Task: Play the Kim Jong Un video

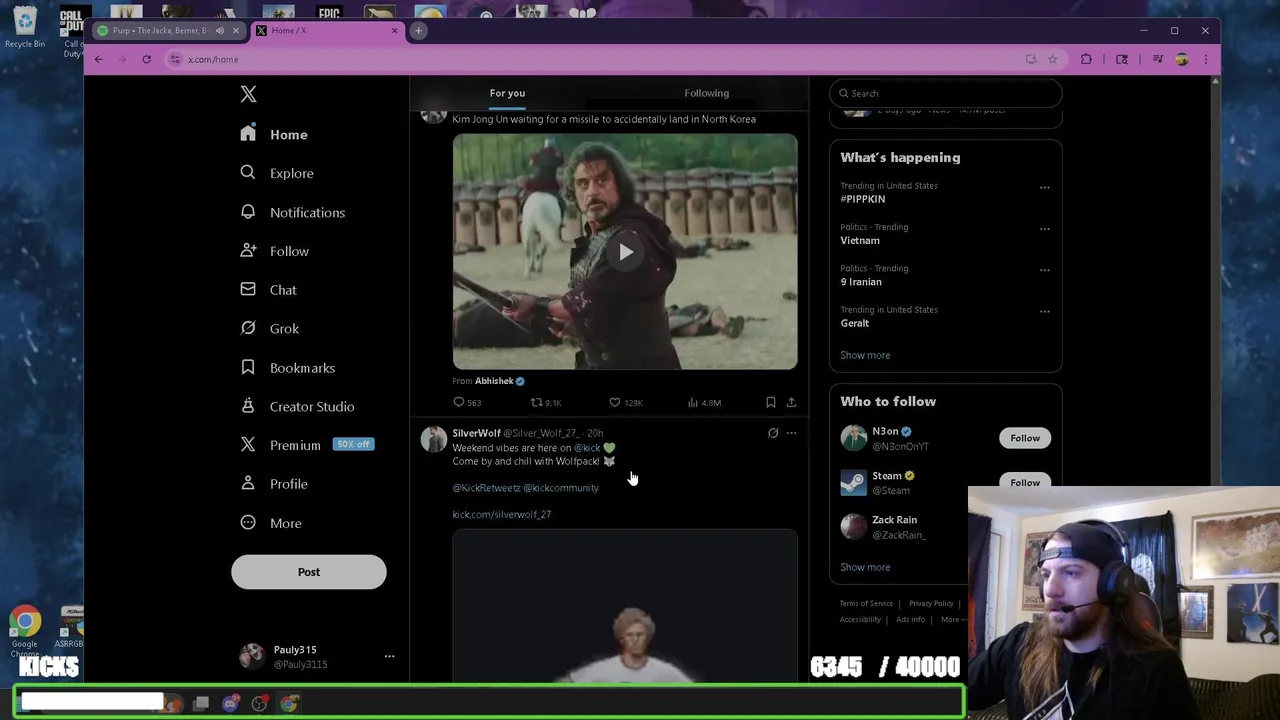Action: 625,252
